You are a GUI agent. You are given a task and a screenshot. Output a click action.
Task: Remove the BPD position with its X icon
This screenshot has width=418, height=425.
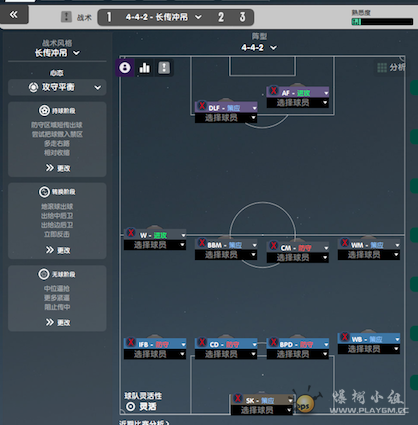273,342
